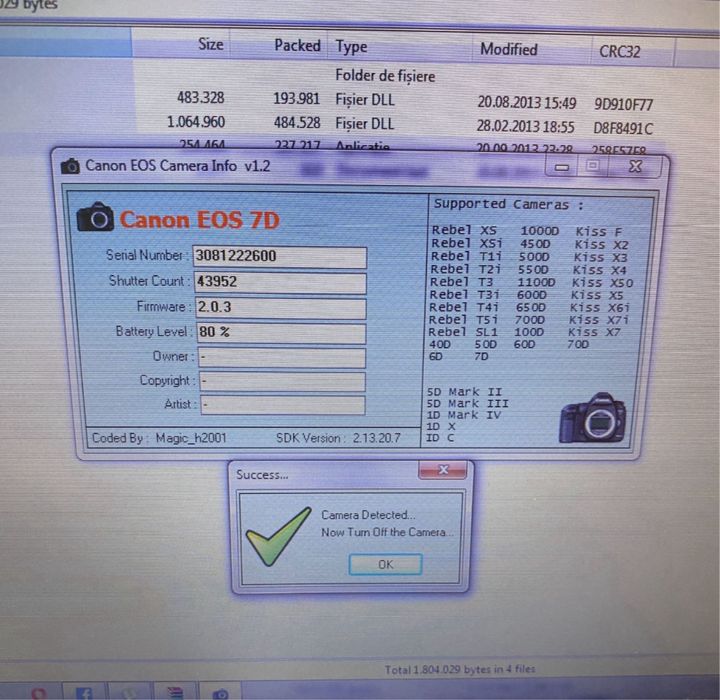Minimize the Canon EOS Camera Info window

coord(562,167)
